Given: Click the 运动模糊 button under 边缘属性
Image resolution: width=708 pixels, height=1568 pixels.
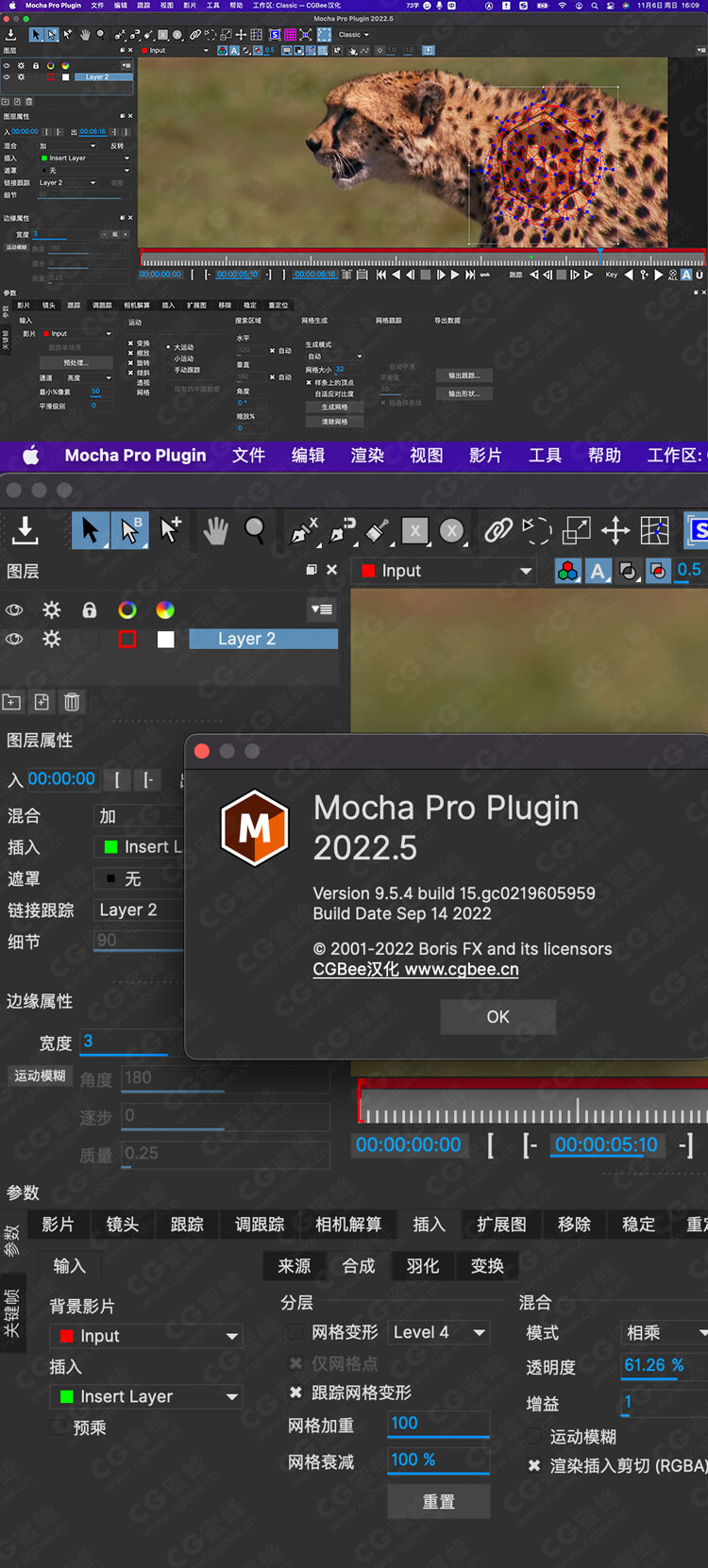Looking at the screenshot, I should pos(40,1076).
